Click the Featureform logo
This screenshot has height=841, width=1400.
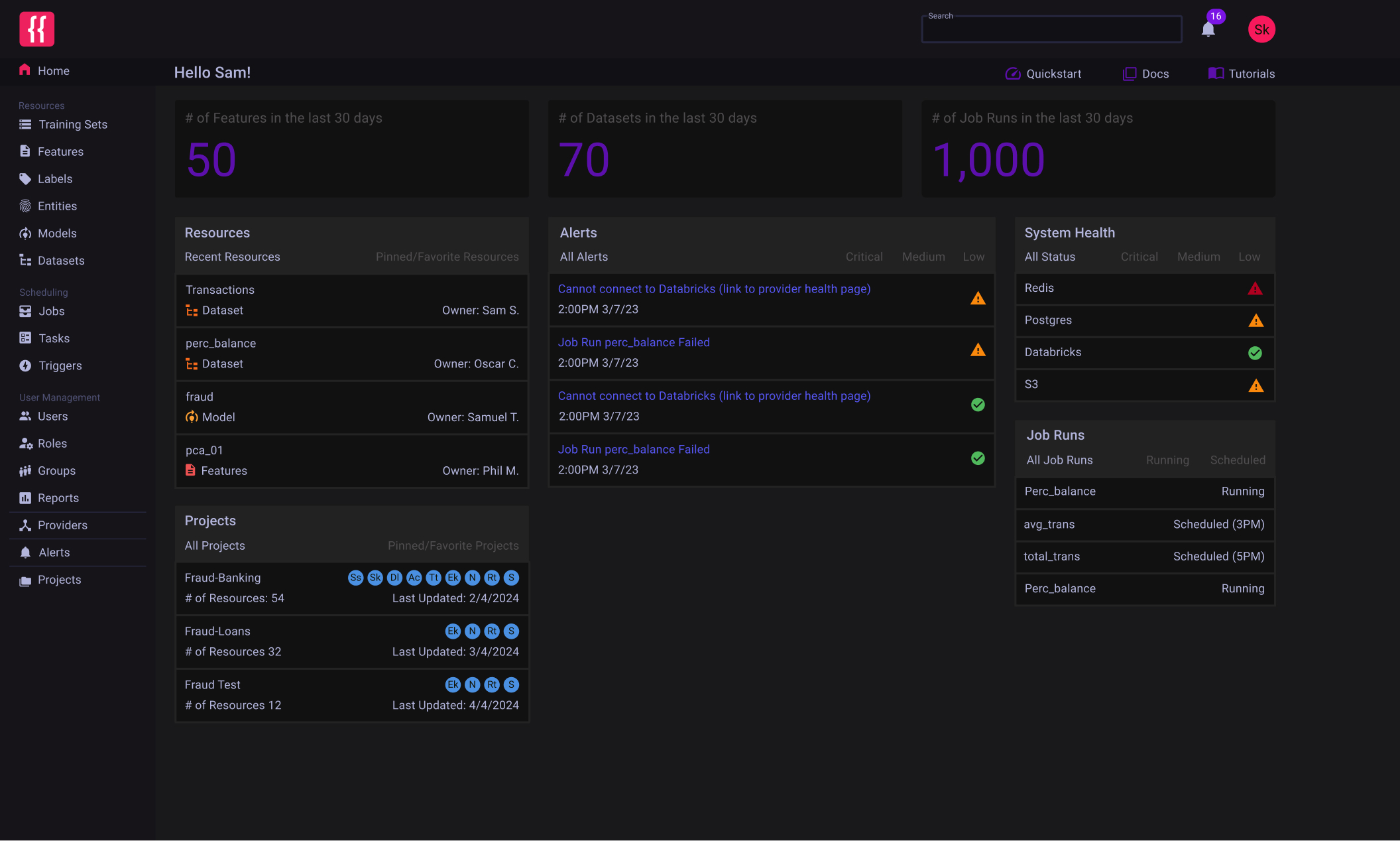pyautogui.click(x=36, y=29)
